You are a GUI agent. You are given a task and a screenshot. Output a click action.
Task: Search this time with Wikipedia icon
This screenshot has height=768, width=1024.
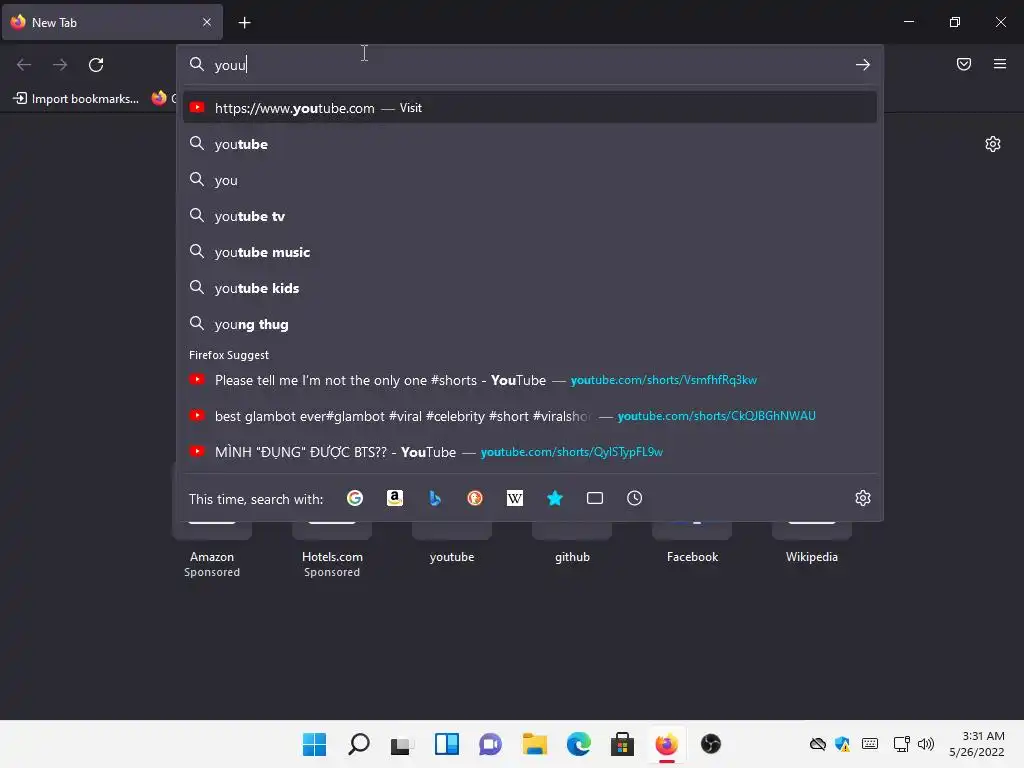pos(515,498)
